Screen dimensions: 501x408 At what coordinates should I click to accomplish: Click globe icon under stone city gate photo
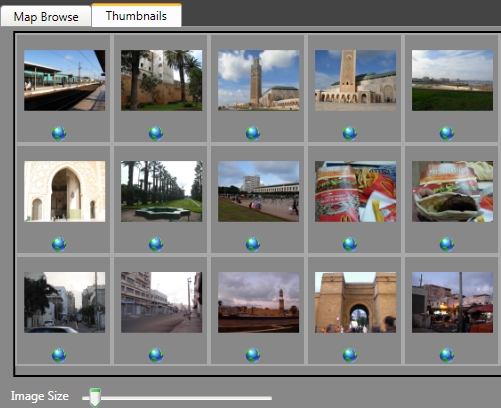click(x=350, y=355)
